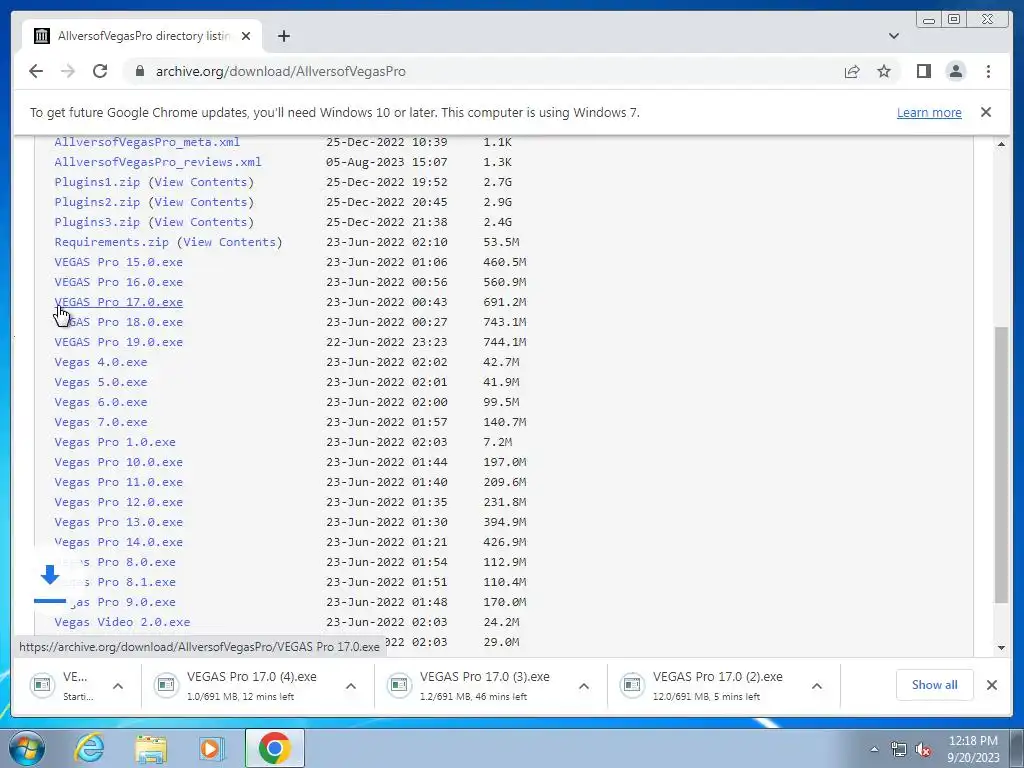
Task: Close the AllversofVegasPro tab
Action: point(246,36)
